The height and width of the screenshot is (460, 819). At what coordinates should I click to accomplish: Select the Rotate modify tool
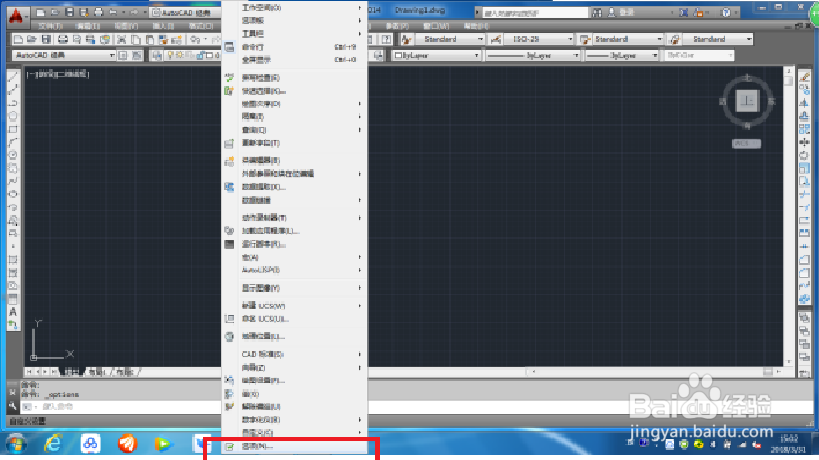point(804,155)
